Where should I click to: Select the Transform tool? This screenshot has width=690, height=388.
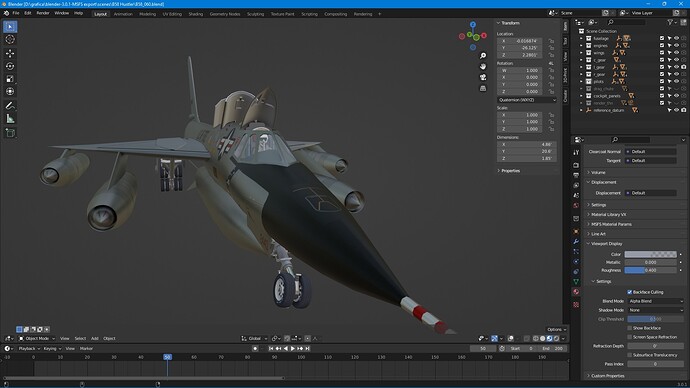[x=10, y=92]
